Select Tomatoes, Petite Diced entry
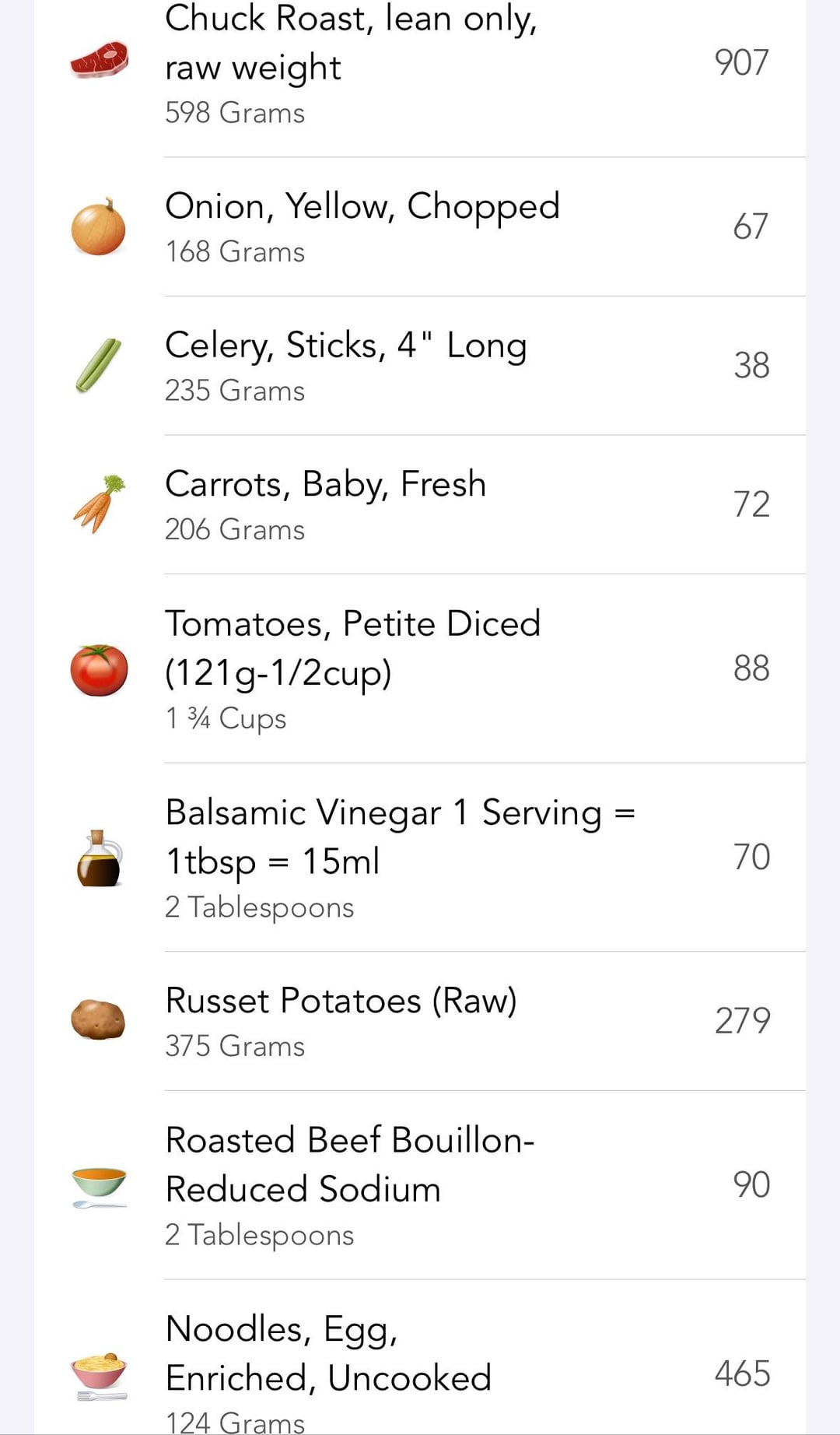This screenshot has height=1435, width=840. coord(420,668)
